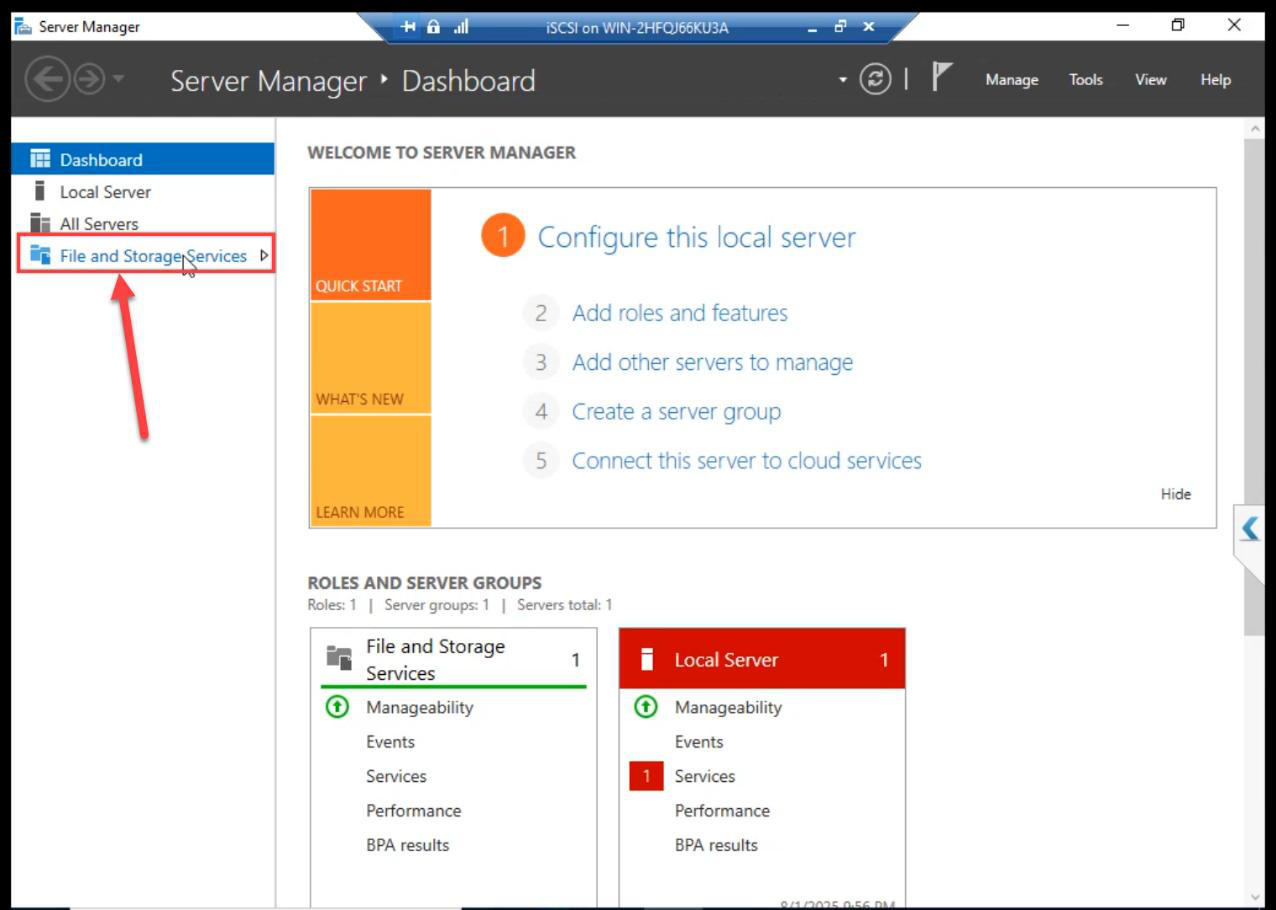Open Services in Local Server tile
The width and height of the screenshot is (1276, 910).
click(705, 776)
